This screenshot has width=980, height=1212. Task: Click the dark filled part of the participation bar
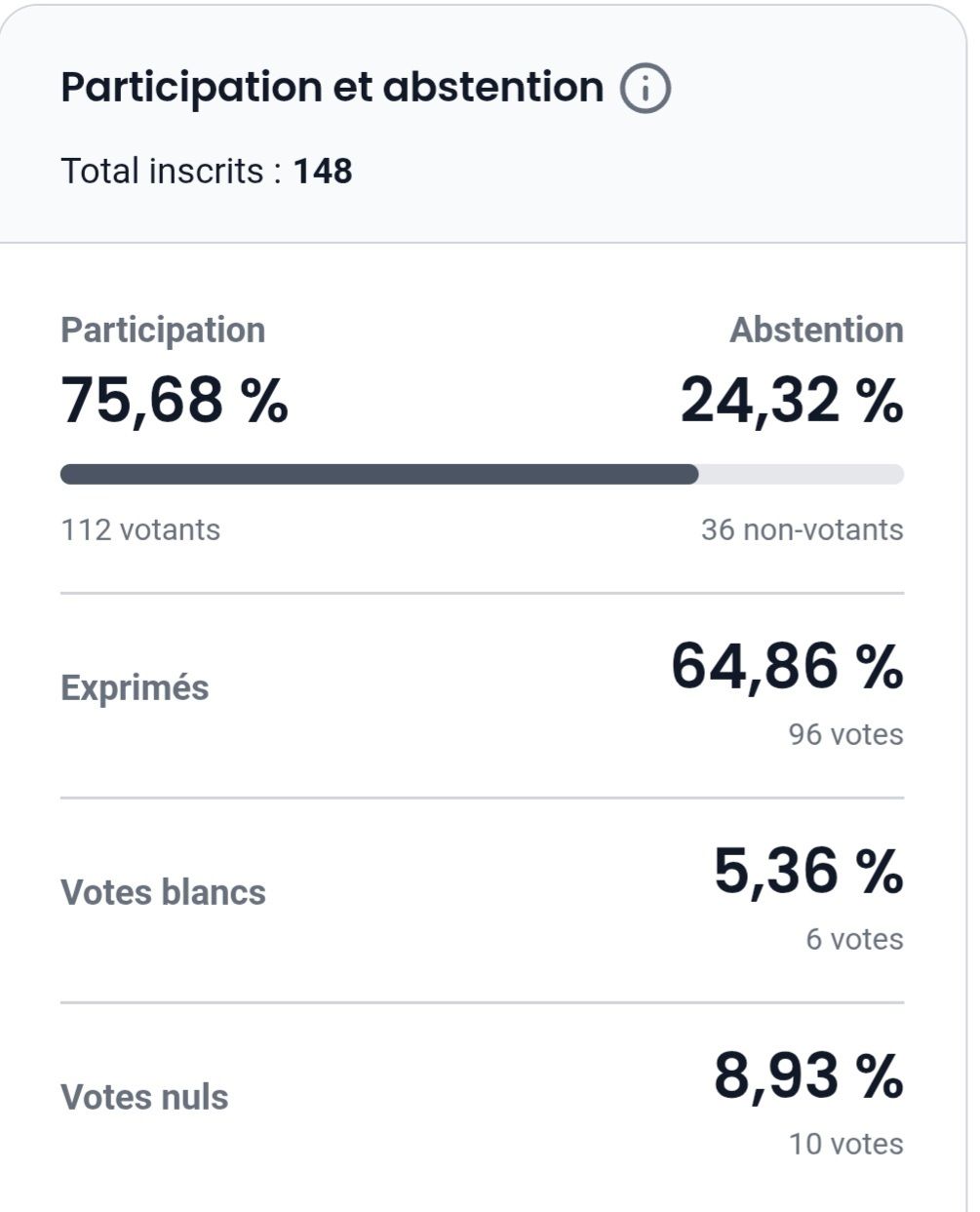379,475
